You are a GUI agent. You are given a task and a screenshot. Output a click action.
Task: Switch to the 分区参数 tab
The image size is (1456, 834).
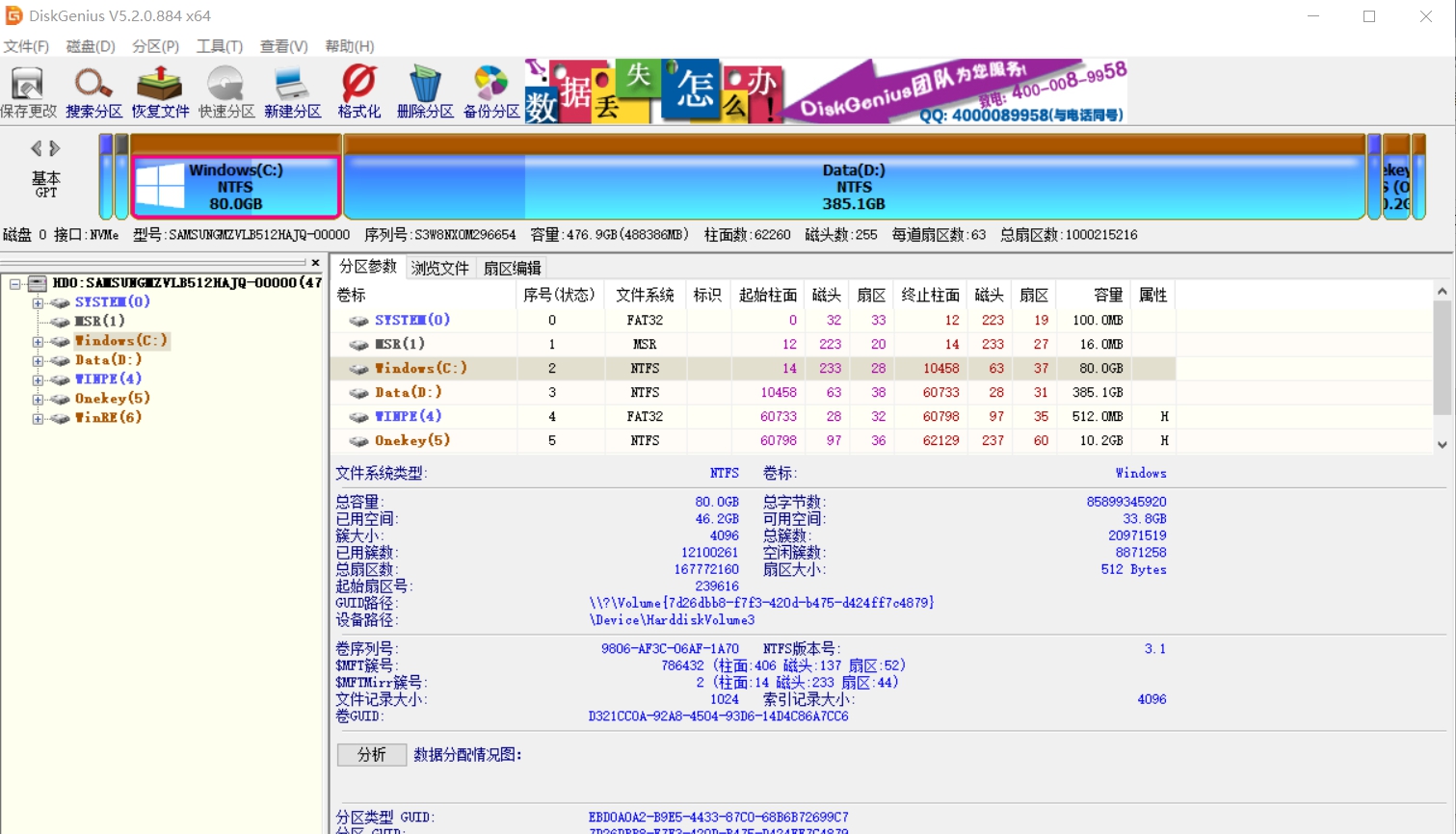point(368,267)
